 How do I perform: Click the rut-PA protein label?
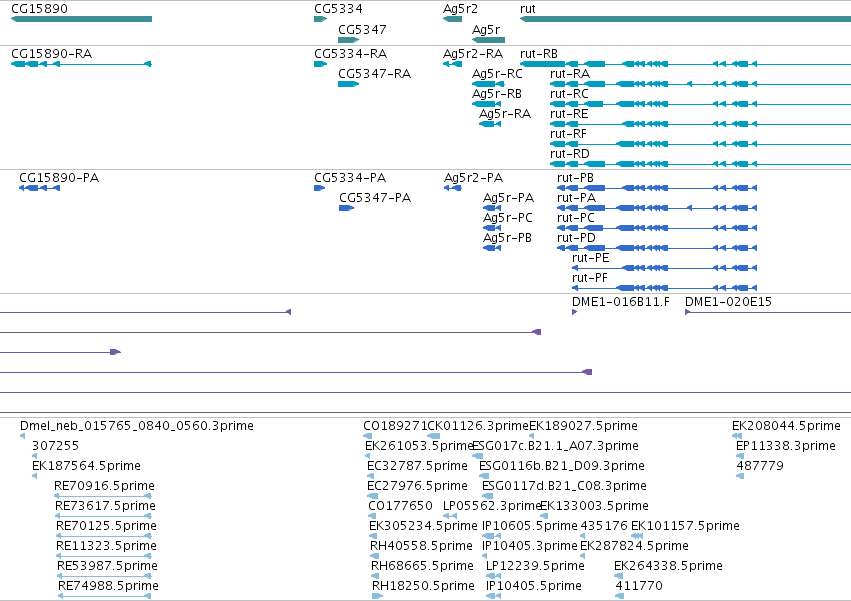tap(576, 198)
